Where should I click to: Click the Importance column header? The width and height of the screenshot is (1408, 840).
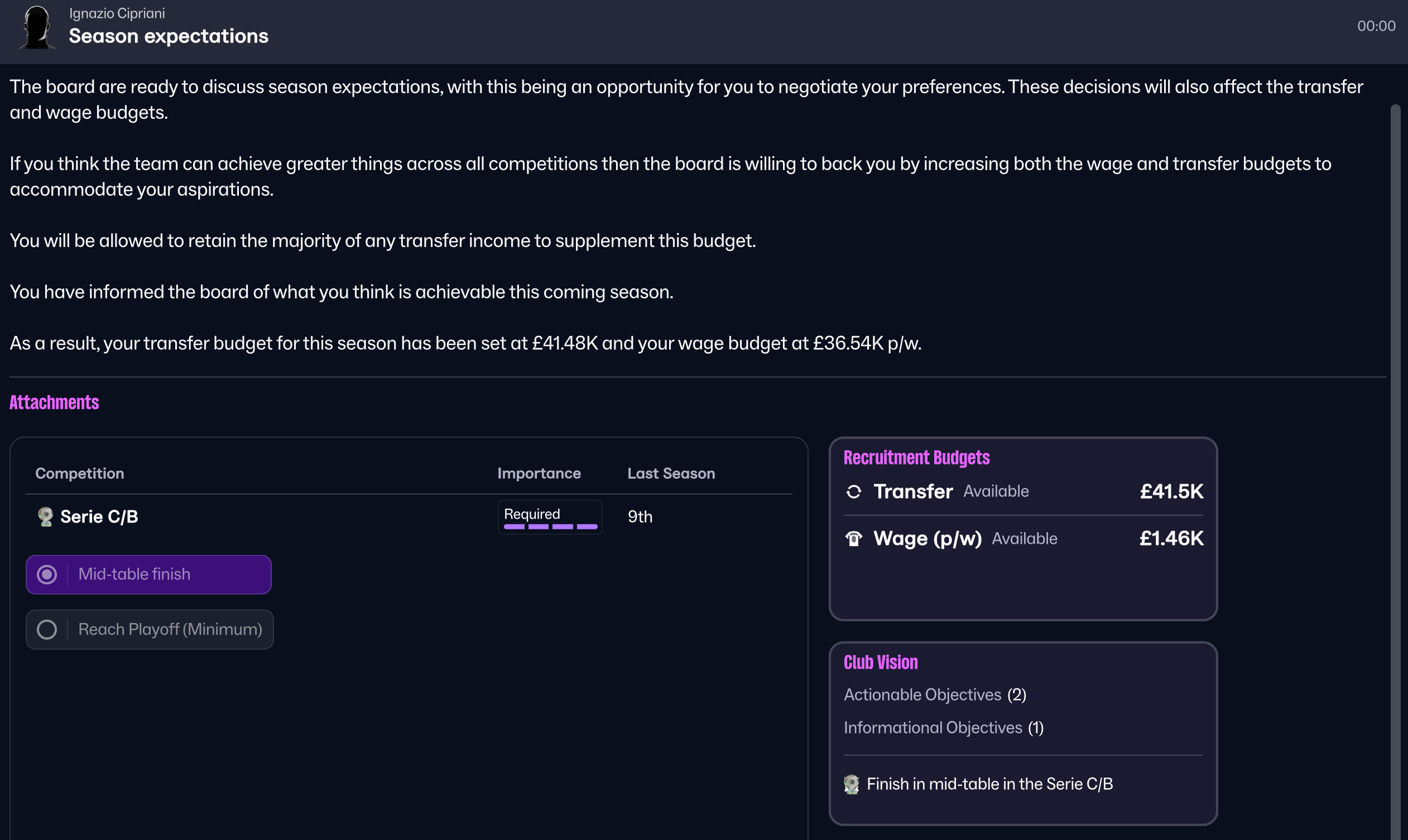539,473
